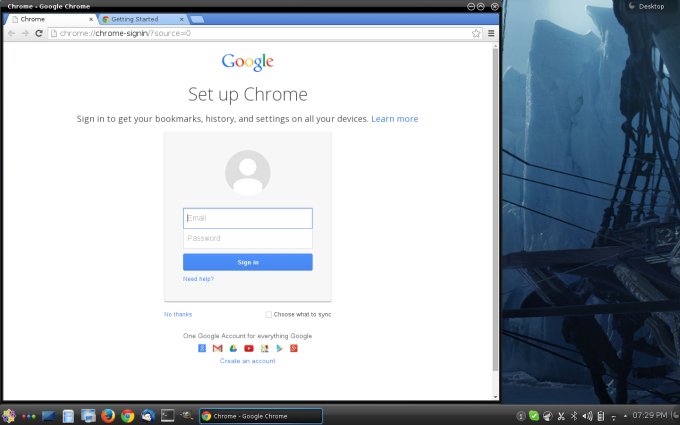Click the Google Maps service icon
This screenshot has width=680, height=425.
click(264, 348)
